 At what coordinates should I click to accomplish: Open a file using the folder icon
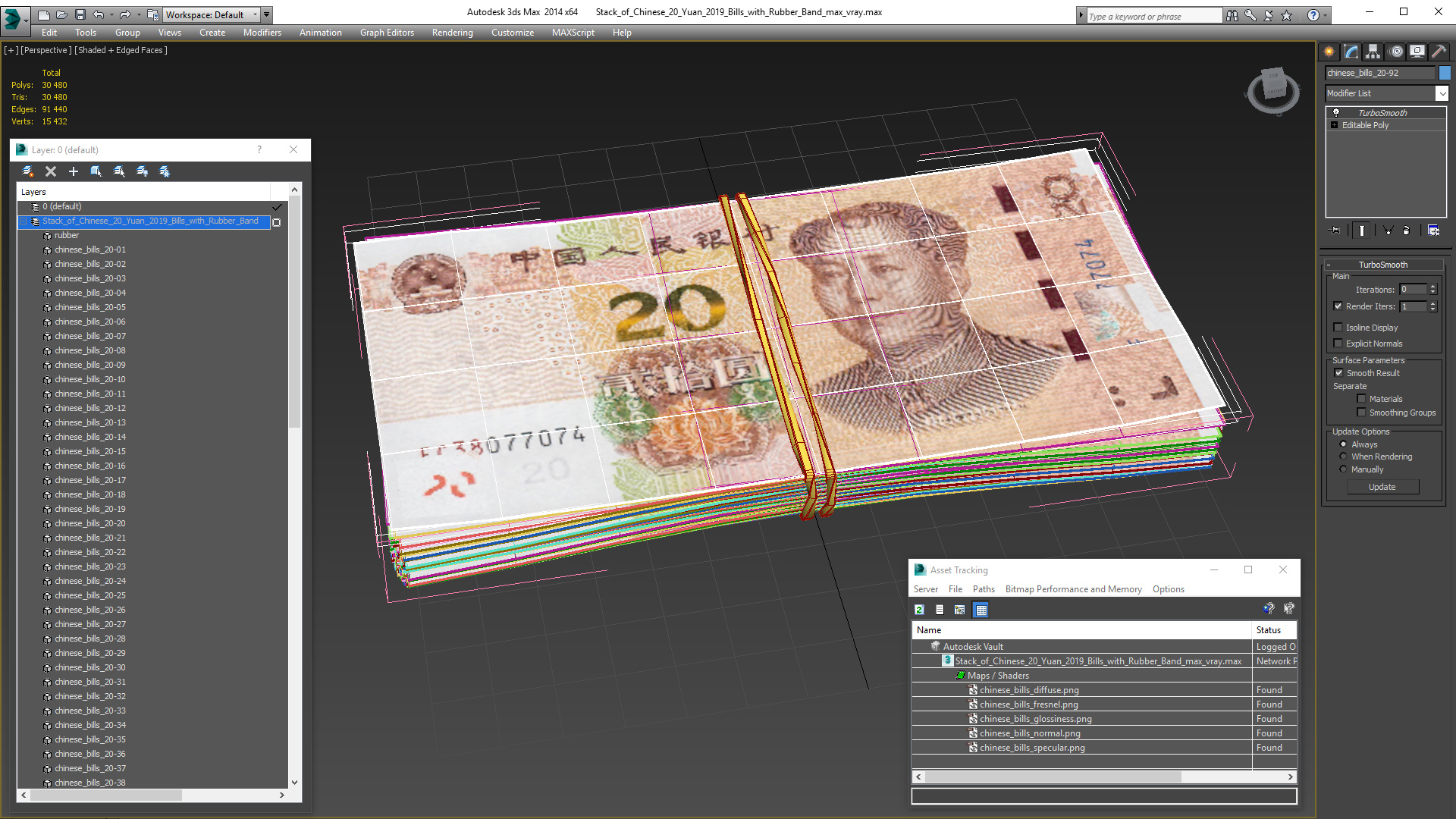pyautogui.click(x=62, y=15)
